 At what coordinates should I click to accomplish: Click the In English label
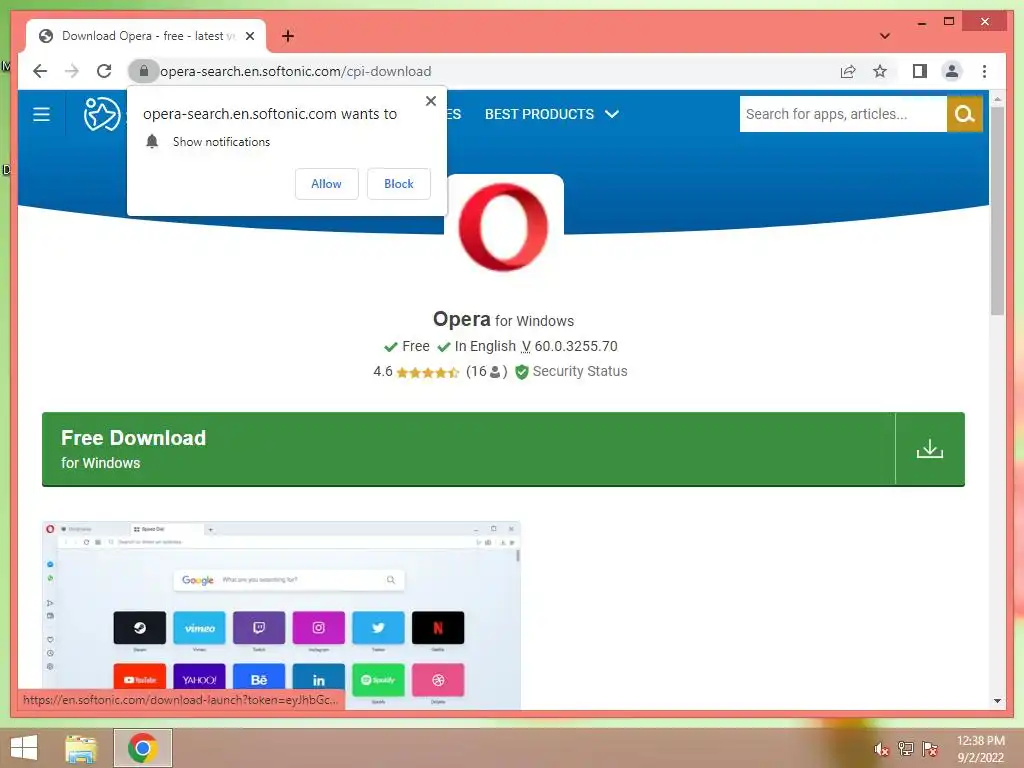485,346
